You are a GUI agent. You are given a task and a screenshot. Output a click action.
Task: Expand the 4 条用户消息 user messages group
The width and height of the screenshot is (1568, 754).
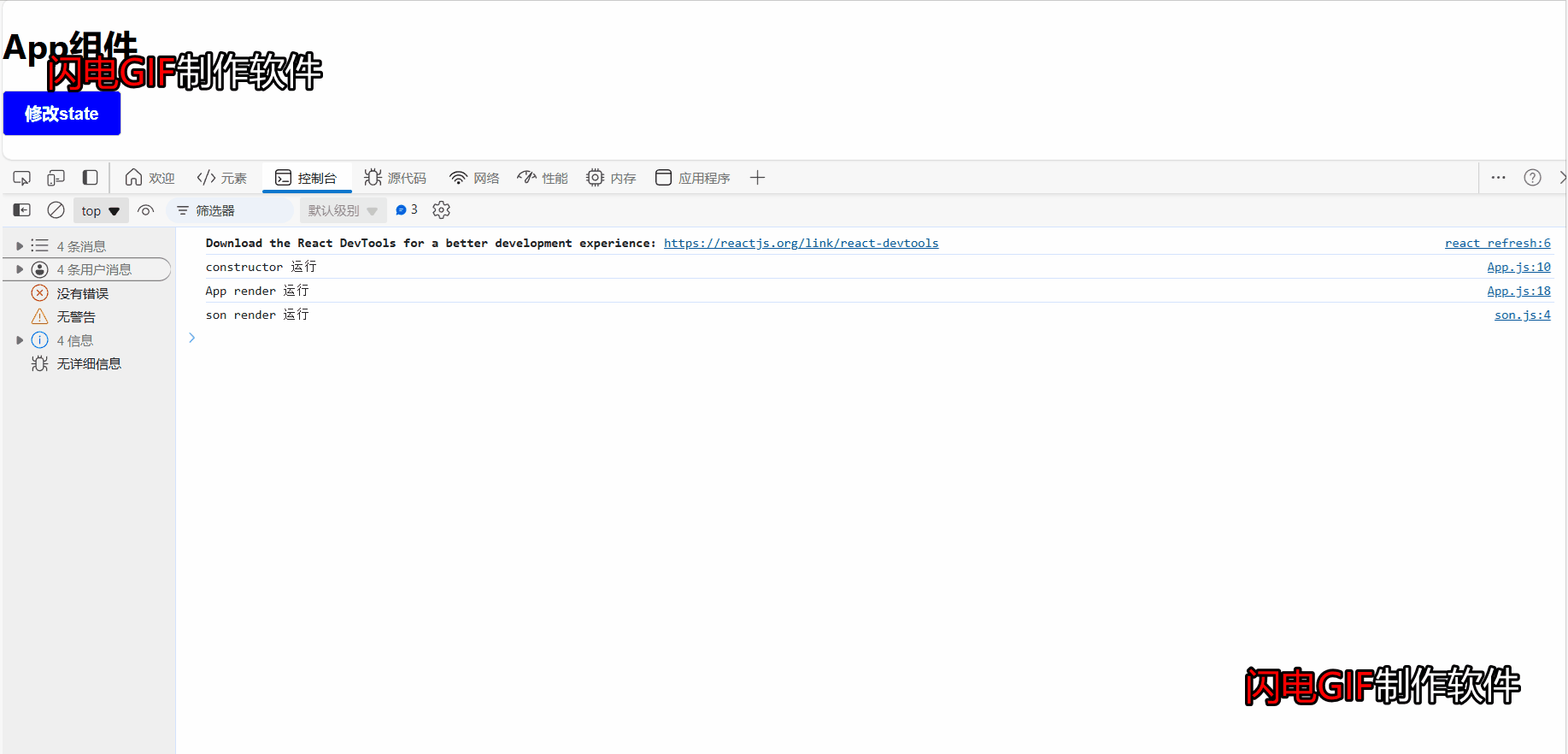tap(19, 269)
